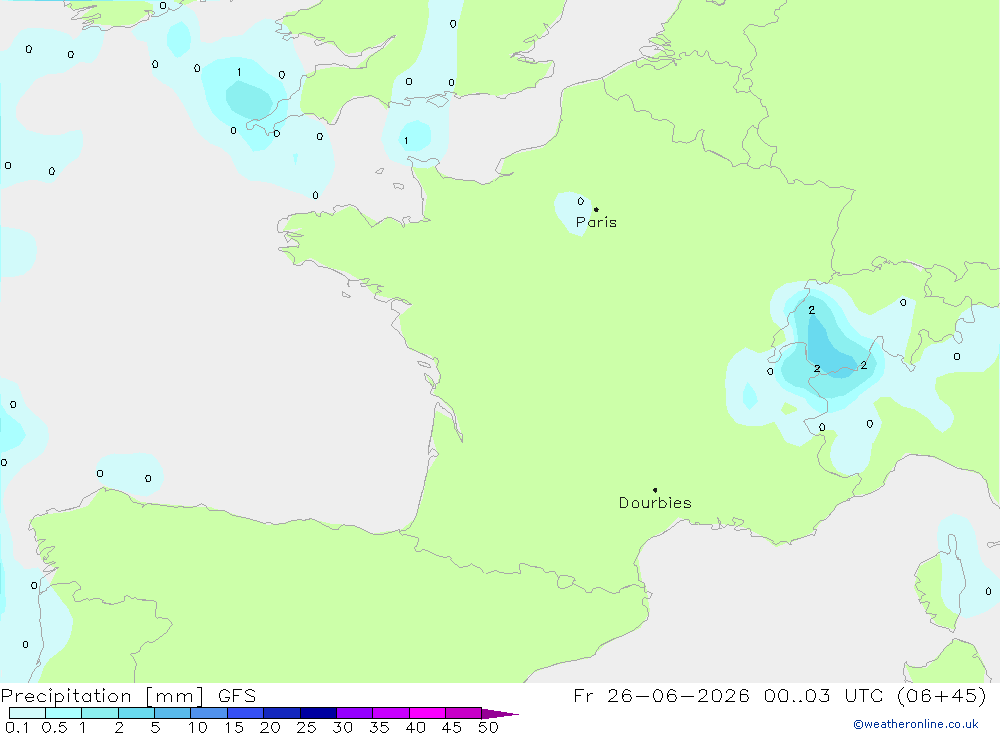Pick the 45–50 mm legend swatch
Viewport: 1000px width, 733px height.
coord(464,713)
